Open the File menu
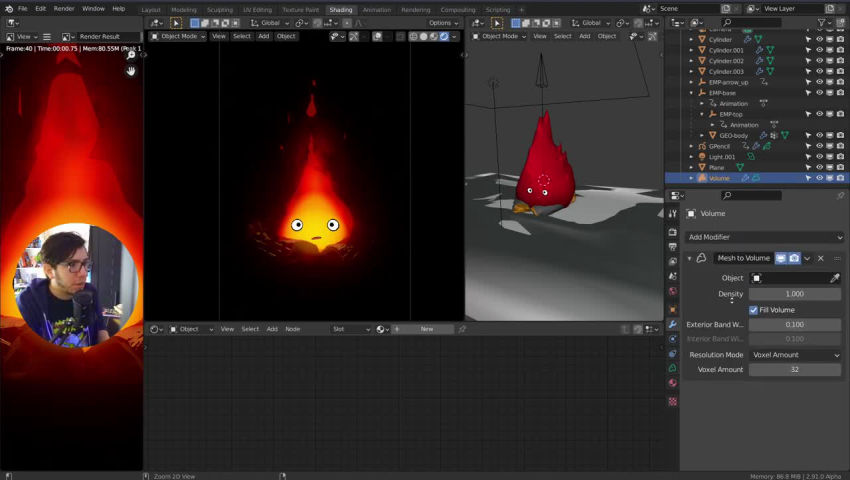Viewport: 850px width, 480px height. (x=23, y=9)
